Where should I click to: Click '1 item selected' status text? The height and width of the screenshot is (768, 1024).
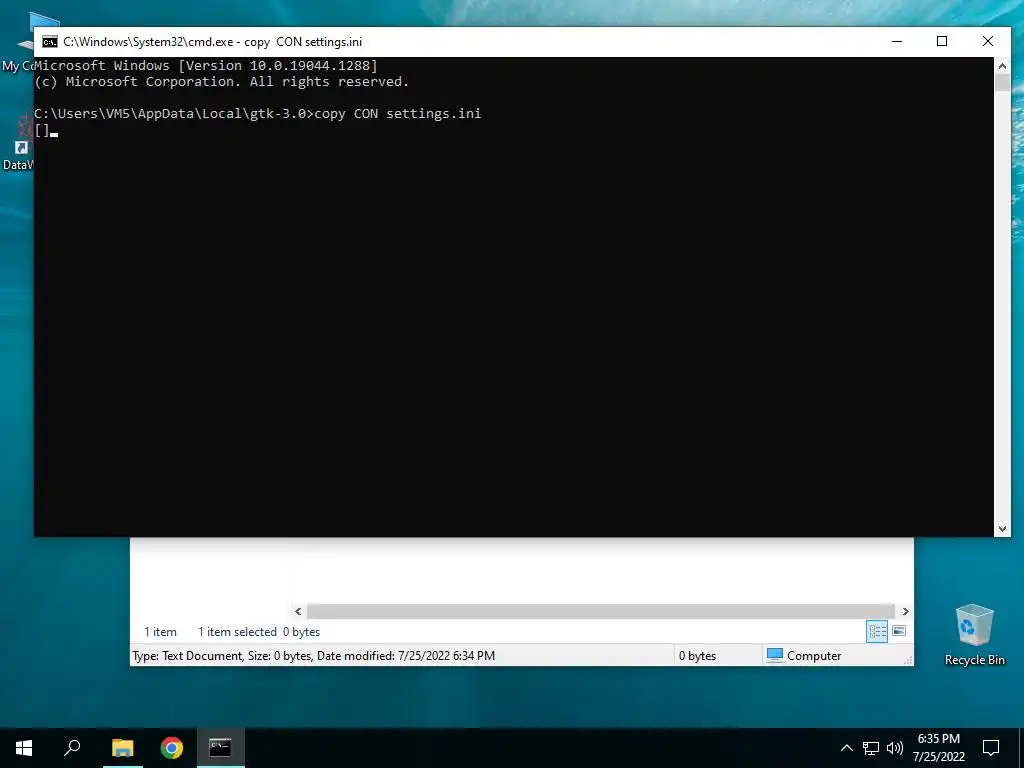click(x=237, y=632)
